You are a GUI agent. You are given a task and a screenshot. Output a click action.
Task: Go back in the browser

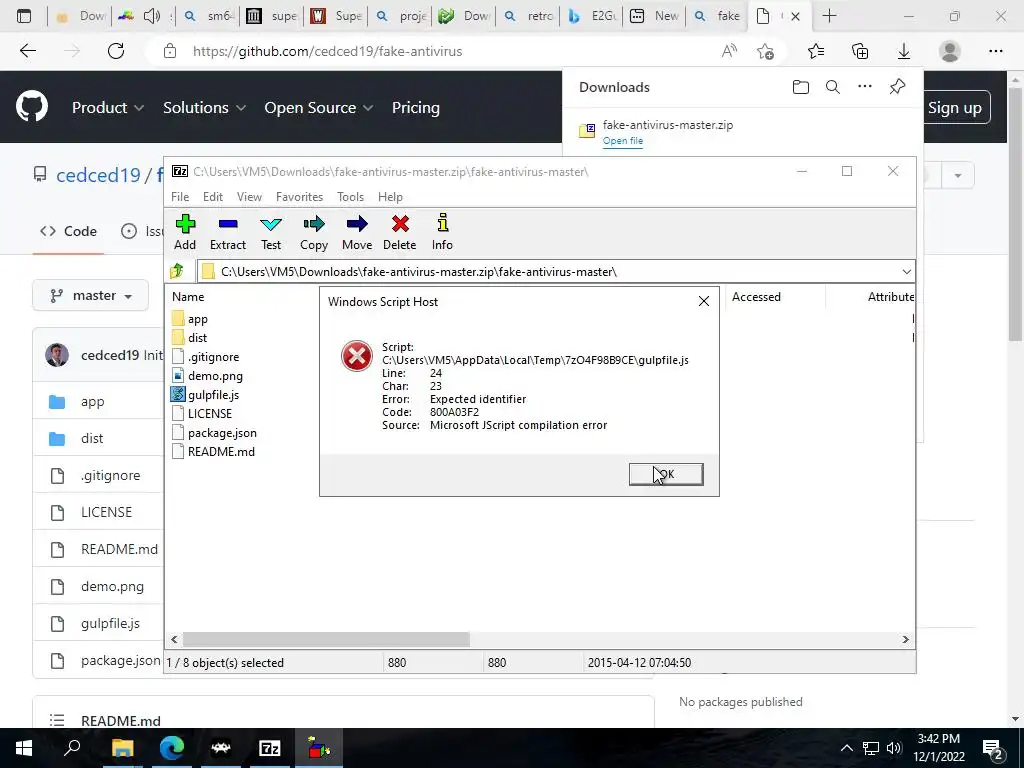[27, 51]
